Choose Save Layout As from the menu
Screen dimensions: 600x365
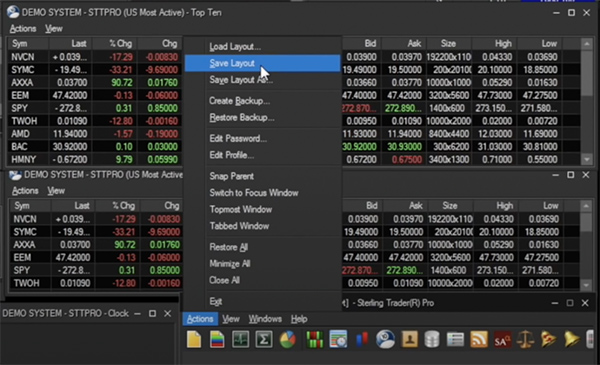click(262, 80)
